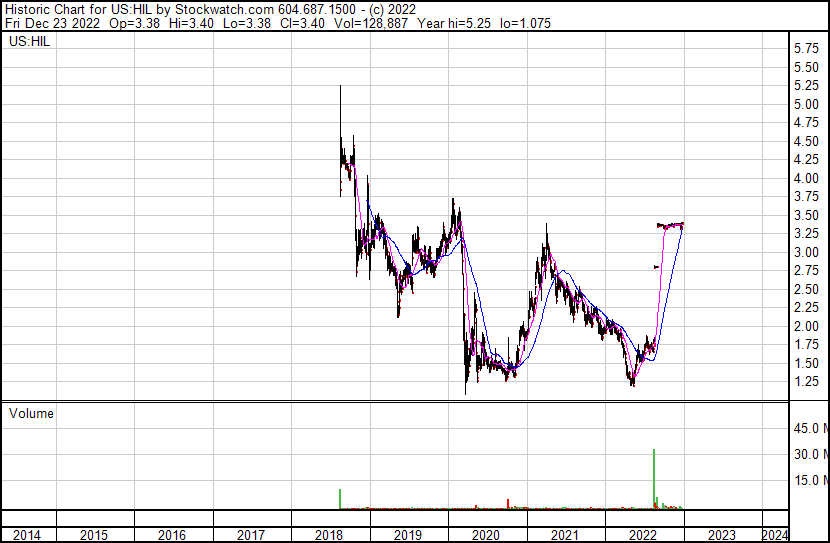Viewport: 830px width, 543px height.
Task: Select the 2020 year on time axis
Action: [486, 535]
